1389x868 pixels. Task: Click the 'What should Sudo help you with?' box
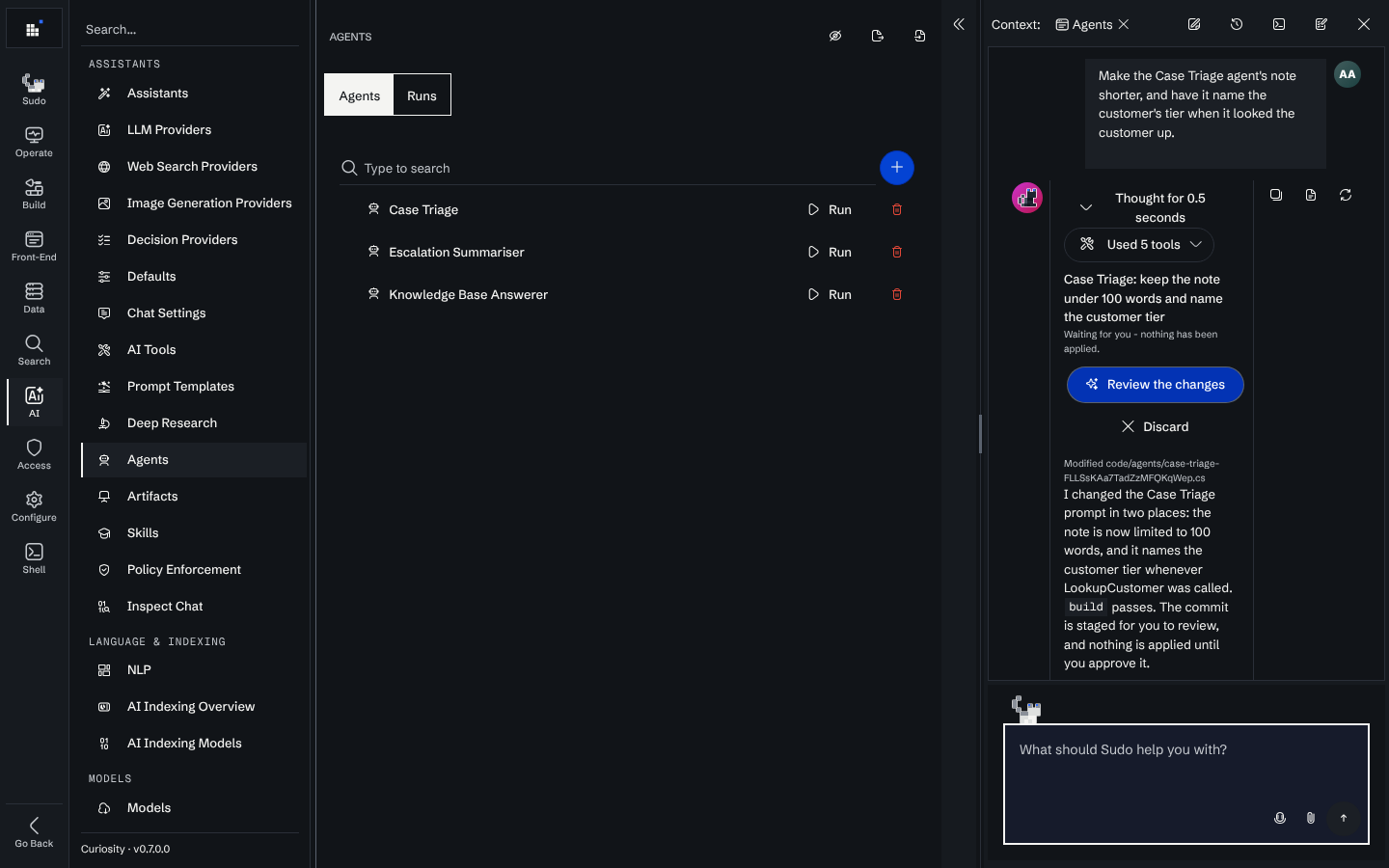pos(1185,784)
